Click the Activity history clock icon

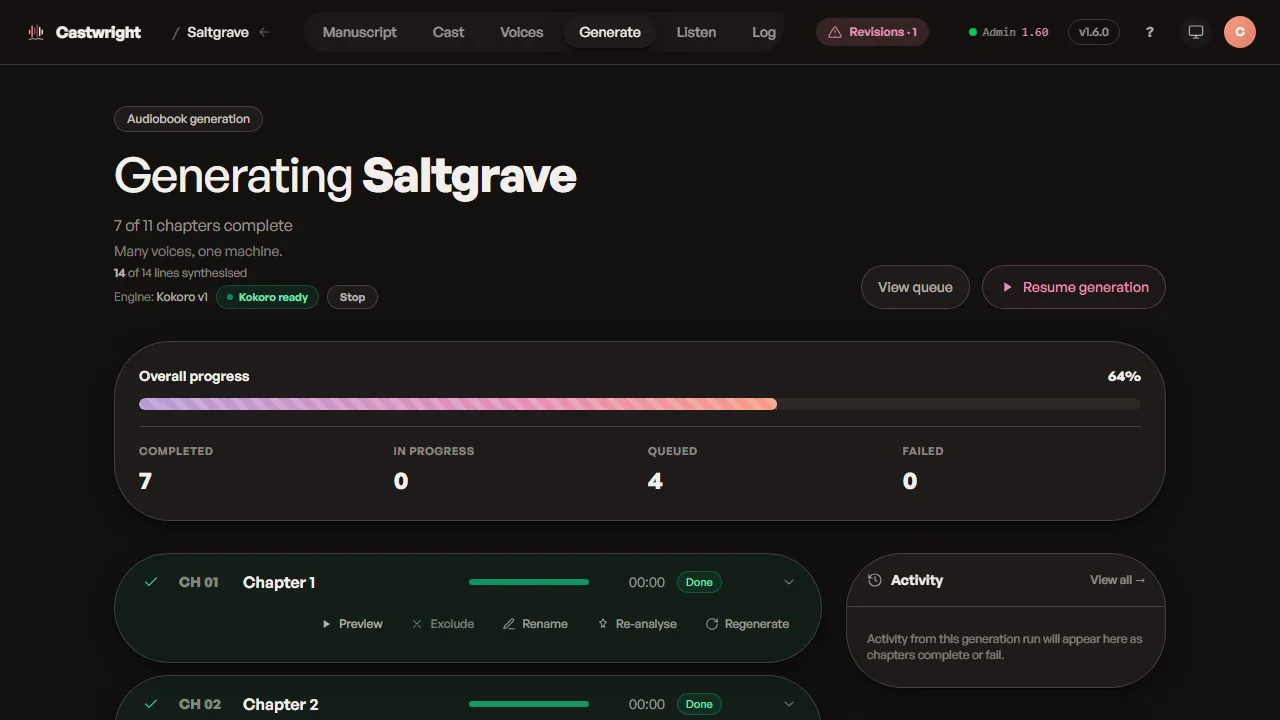click(x=875, y=580)
